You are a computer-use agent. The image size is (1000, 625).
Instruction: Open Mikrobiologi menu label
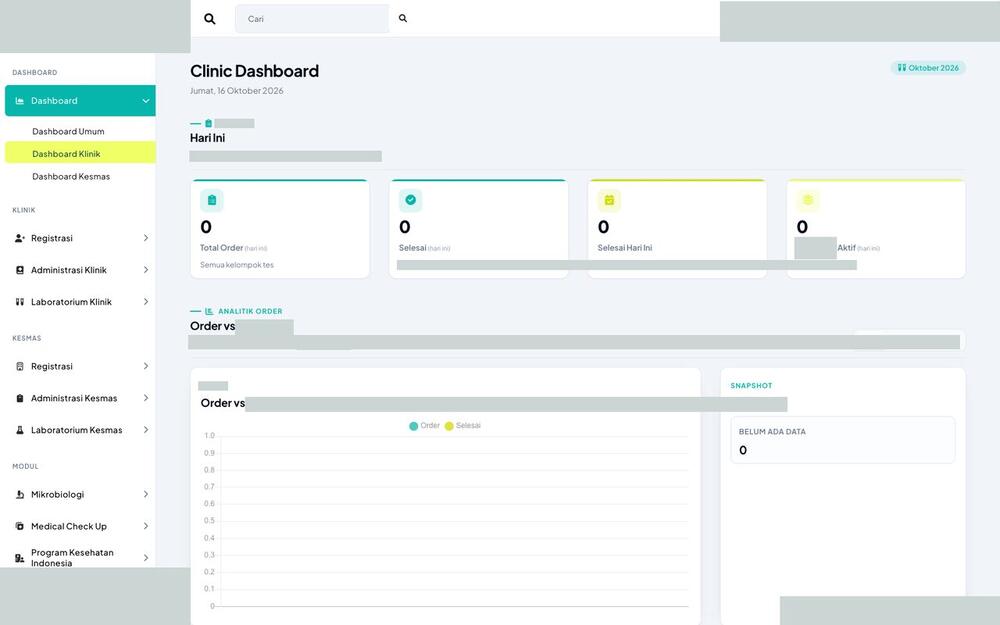click(x=57, y=494)
